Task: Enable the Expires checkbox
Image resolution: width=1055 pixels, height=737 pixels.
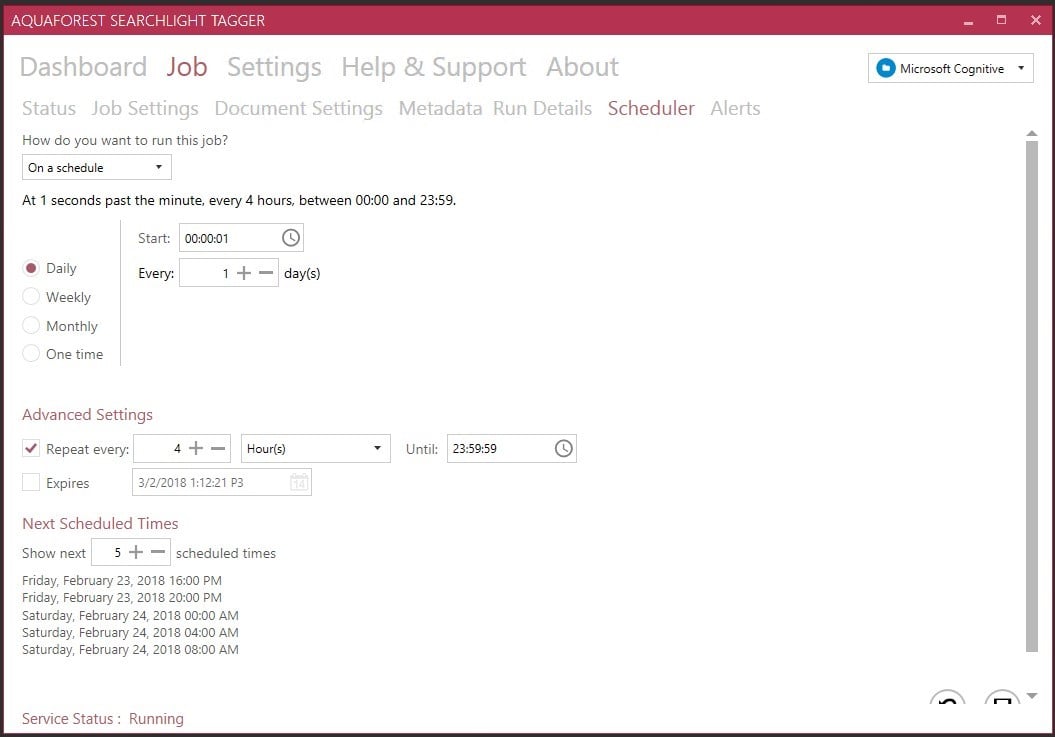Action: pyautogui.click(x=31, y=483)
